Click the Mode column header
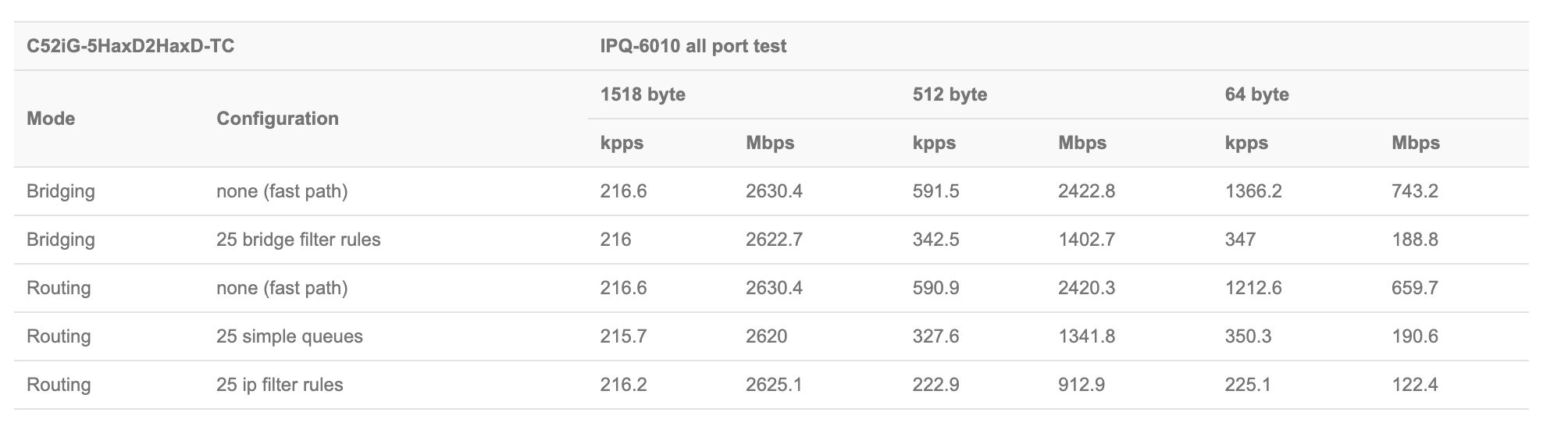The image size is (1568, 423). pos(51,119)
